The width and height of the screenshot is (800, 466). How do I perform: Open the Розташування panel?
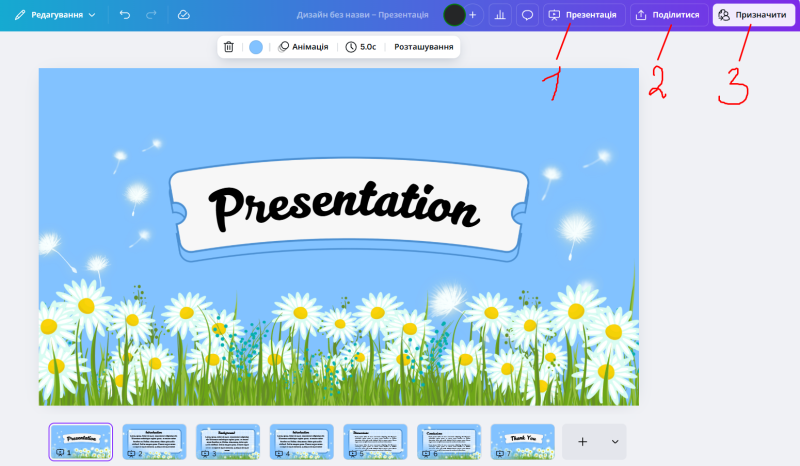click(423, 47)
